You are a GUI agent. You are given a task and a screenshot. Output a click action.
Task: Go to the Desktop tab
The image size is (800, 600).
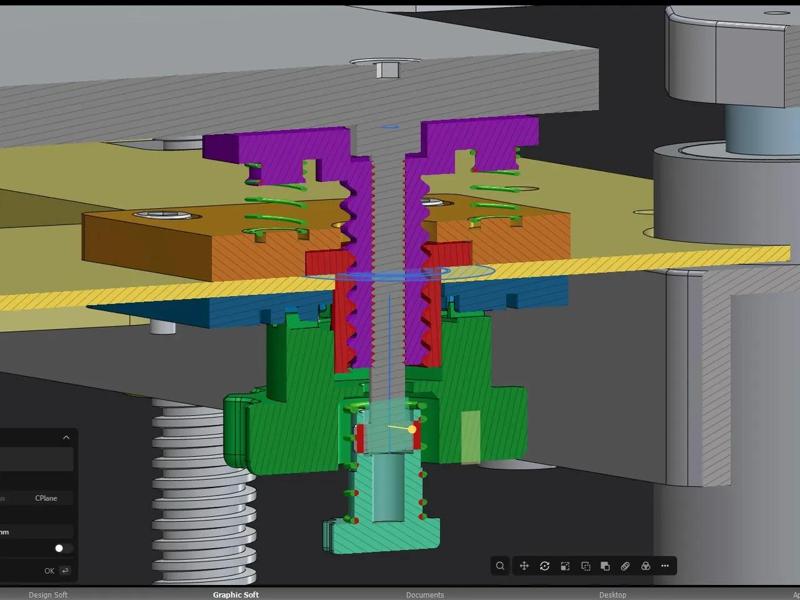pos(613,595)
